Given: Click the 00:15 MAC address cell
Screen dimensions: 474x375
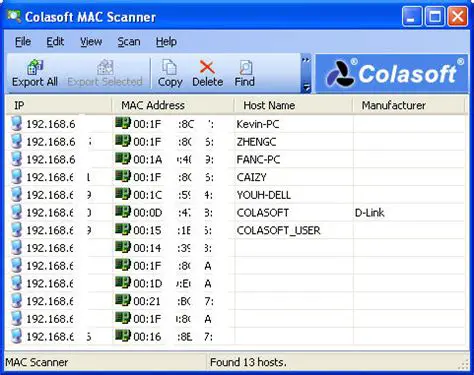Looking at the screenshot, I should click(173, 230).
